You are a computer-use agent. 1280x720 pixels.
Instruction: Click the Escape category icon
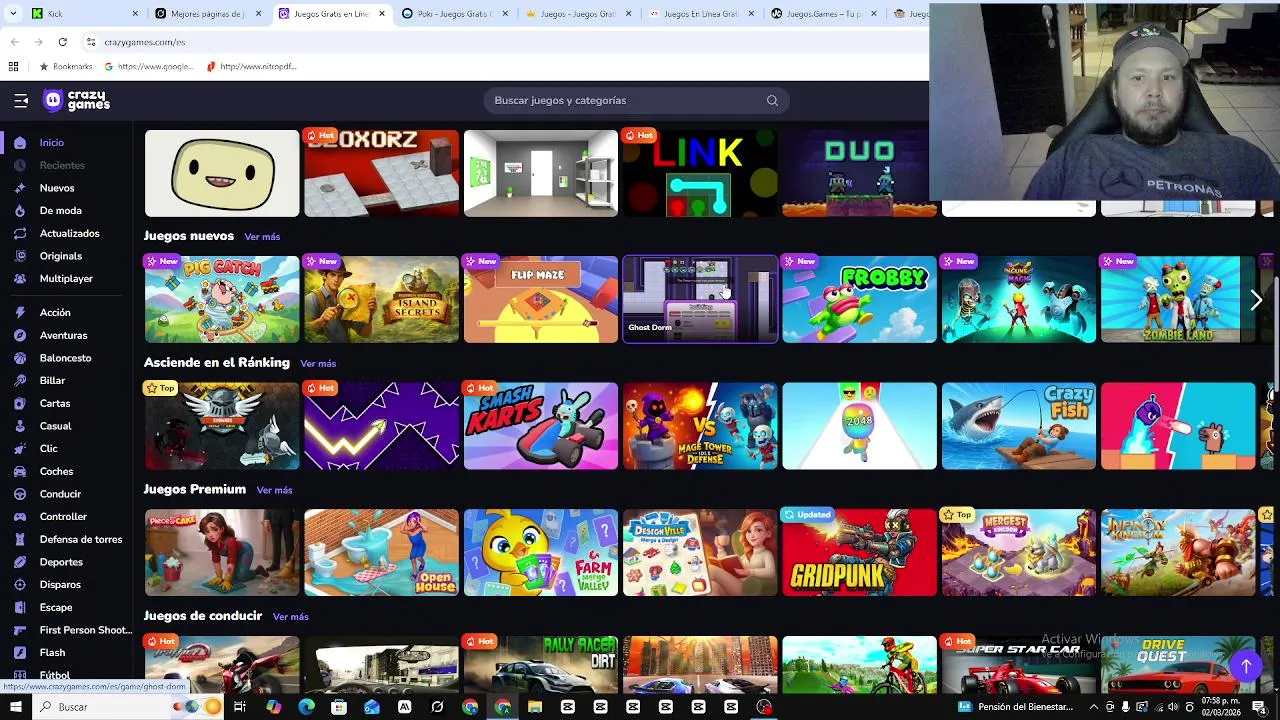point(20,607)
